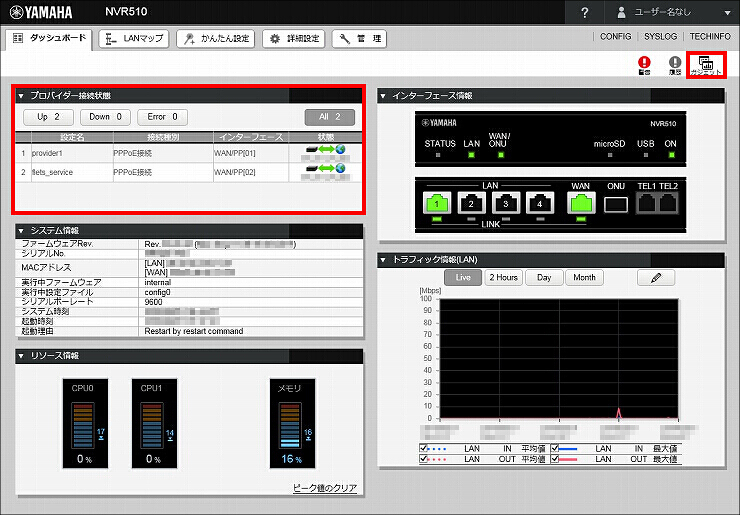Select the Live traffic view

click(462, 278)
